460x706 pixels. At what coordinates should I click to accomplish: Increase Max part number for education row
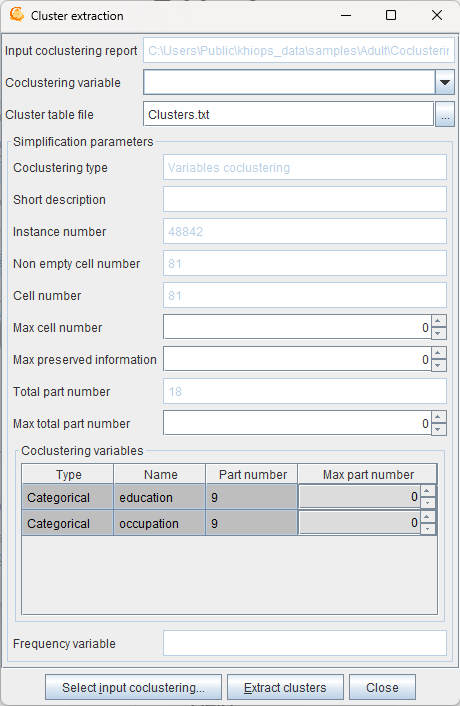(x=427, y=491)
